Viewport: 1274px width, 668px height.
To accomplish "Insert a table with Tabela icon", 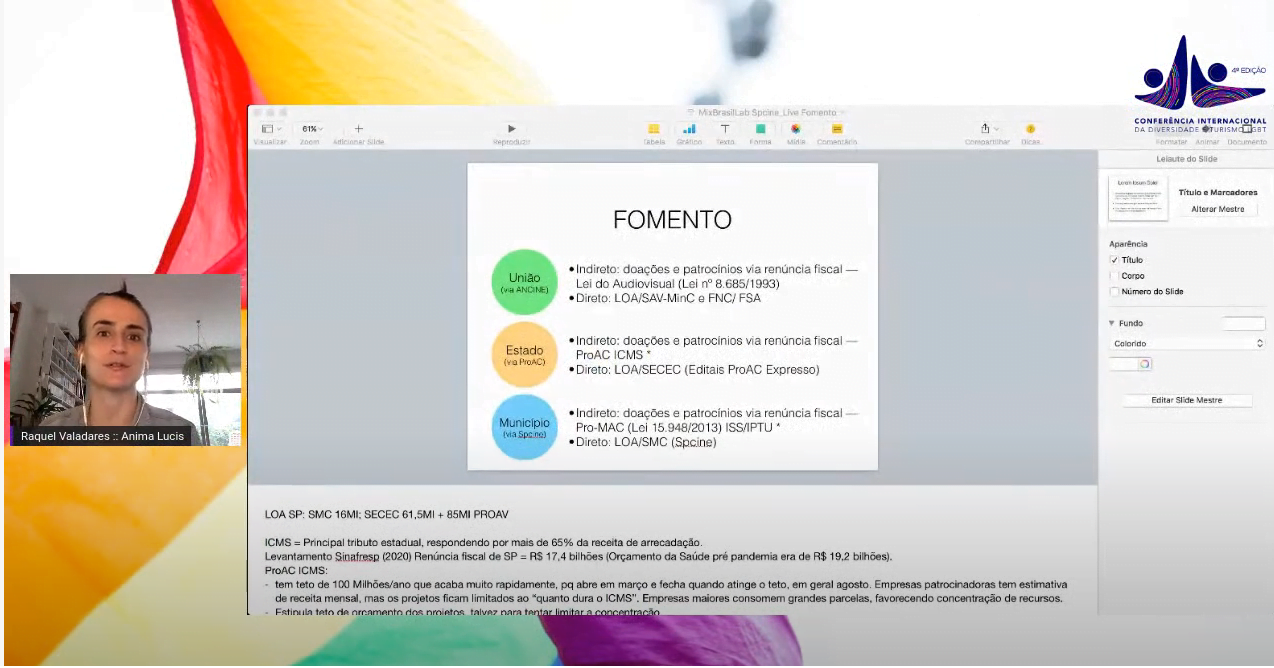I will pyautogui.click(x=653, y=129).
